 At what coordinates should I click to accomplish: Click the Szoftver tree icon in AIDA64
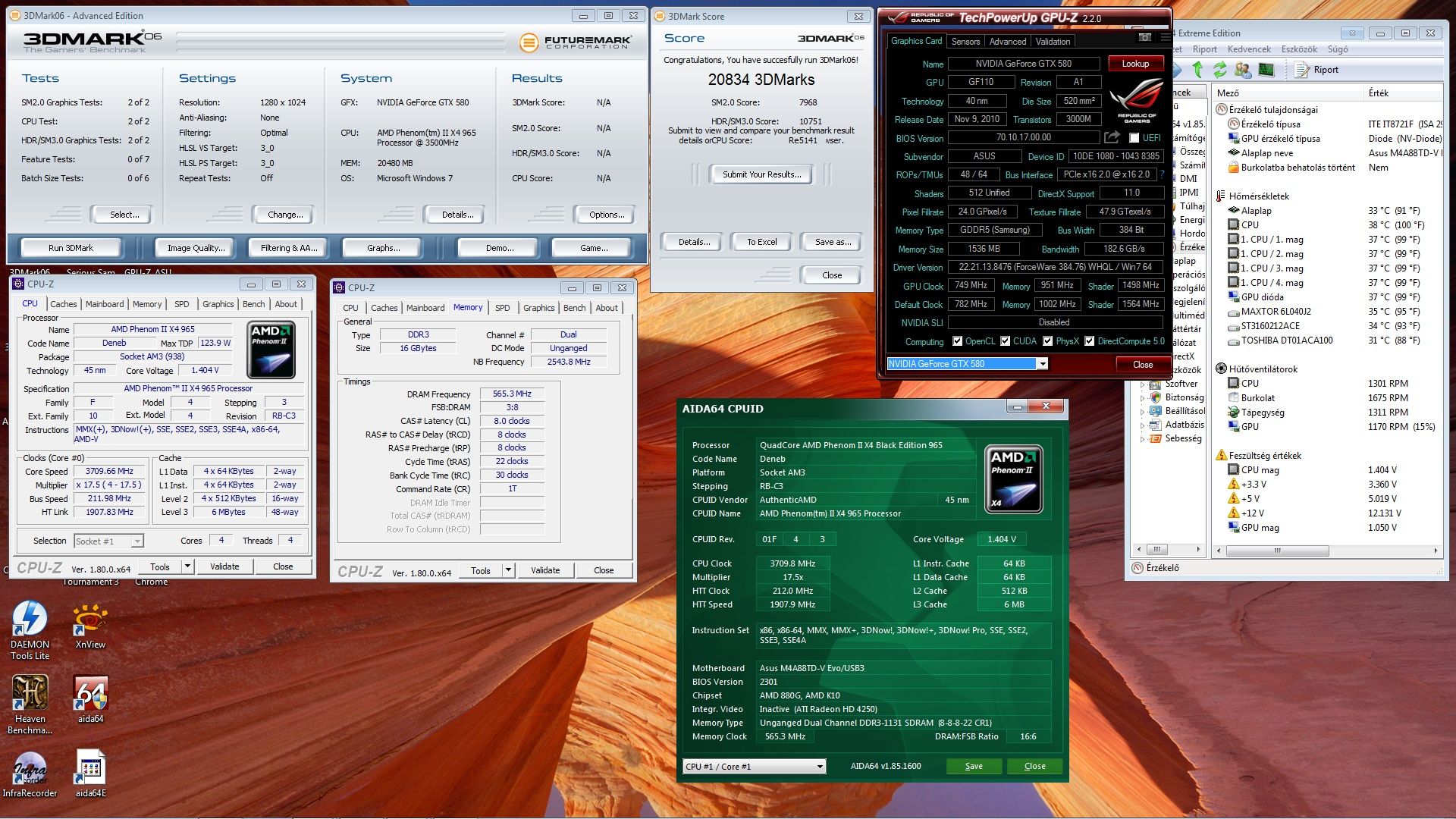tap(1155, 384)
